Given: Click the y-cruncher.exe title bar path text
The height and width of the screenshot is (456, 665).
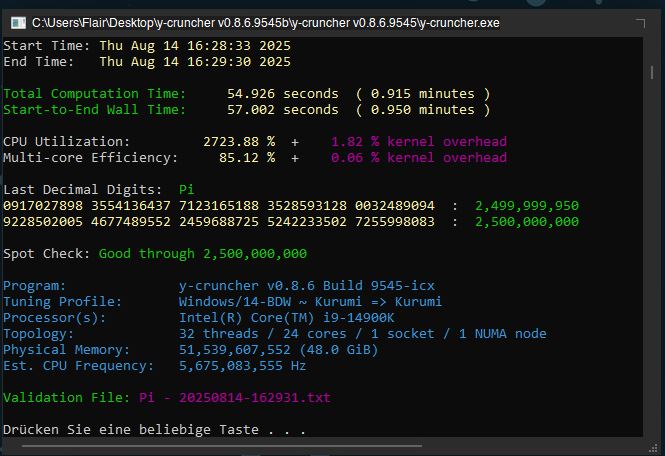Looking at the screenshot, I should [265, 23].
